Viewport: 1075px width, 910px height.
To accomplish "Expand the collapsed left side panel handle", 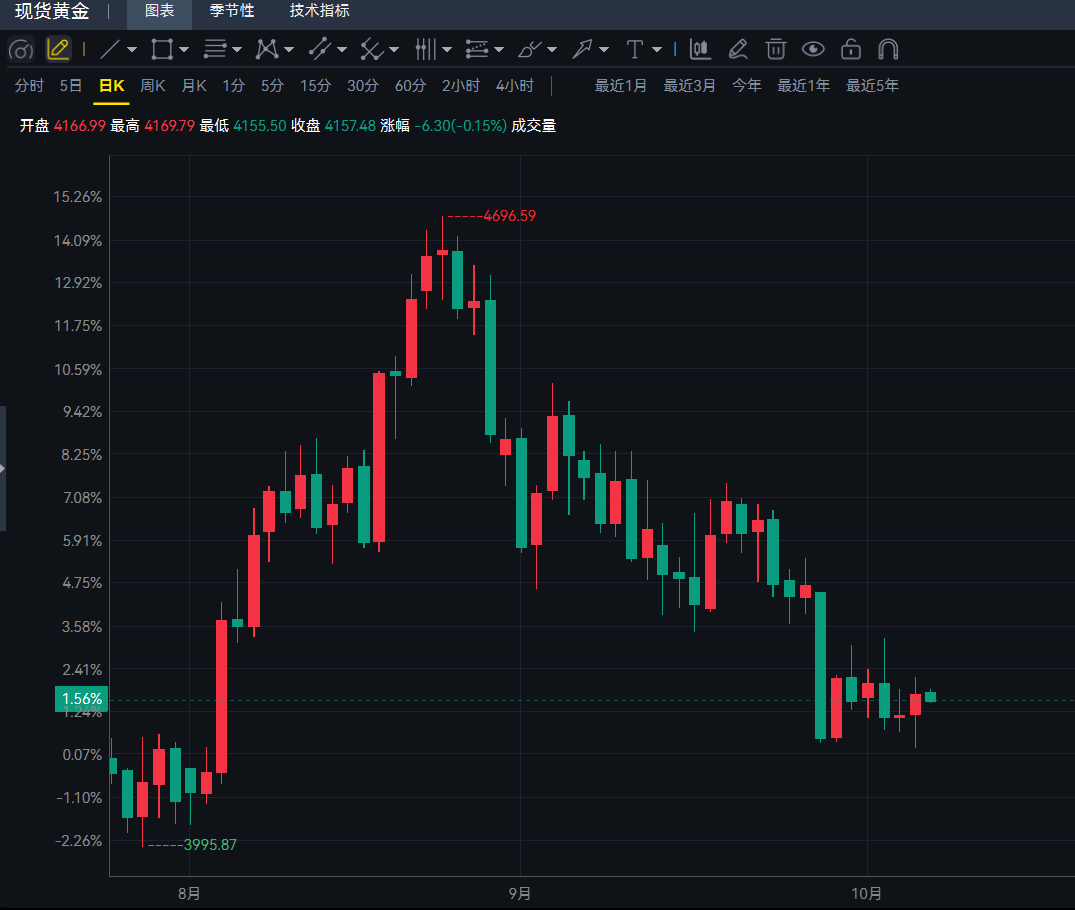I will [x=3, y=468].
